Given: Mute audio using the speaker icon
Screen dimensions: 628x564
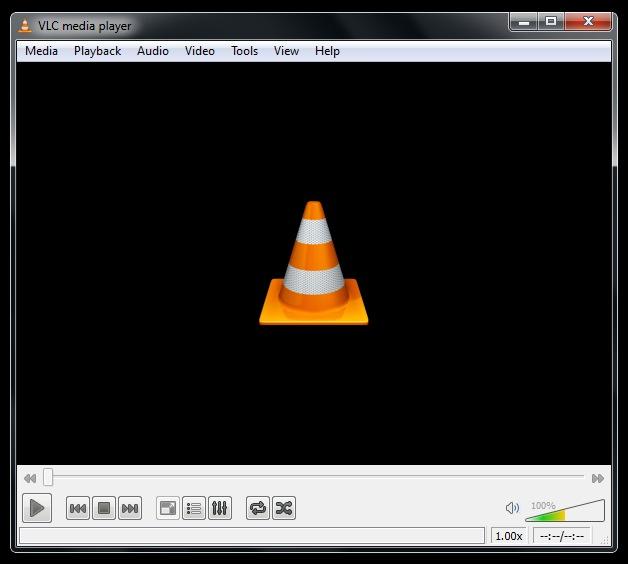Looking at the screenshot, I should (512, 508).
